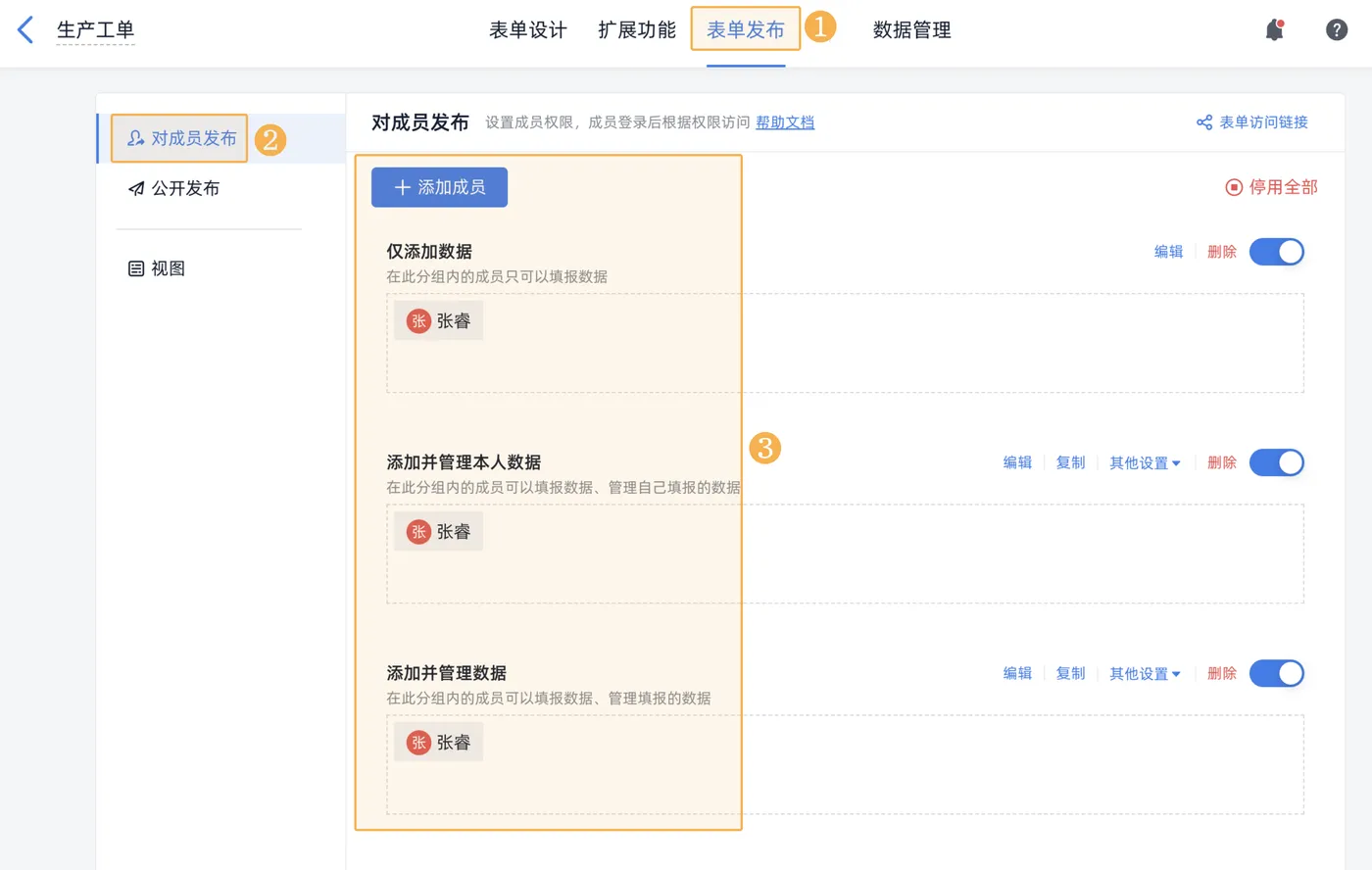Switch to the 表单设计 tab
This screenshot has height=870, width=1372.
[528, 30]
